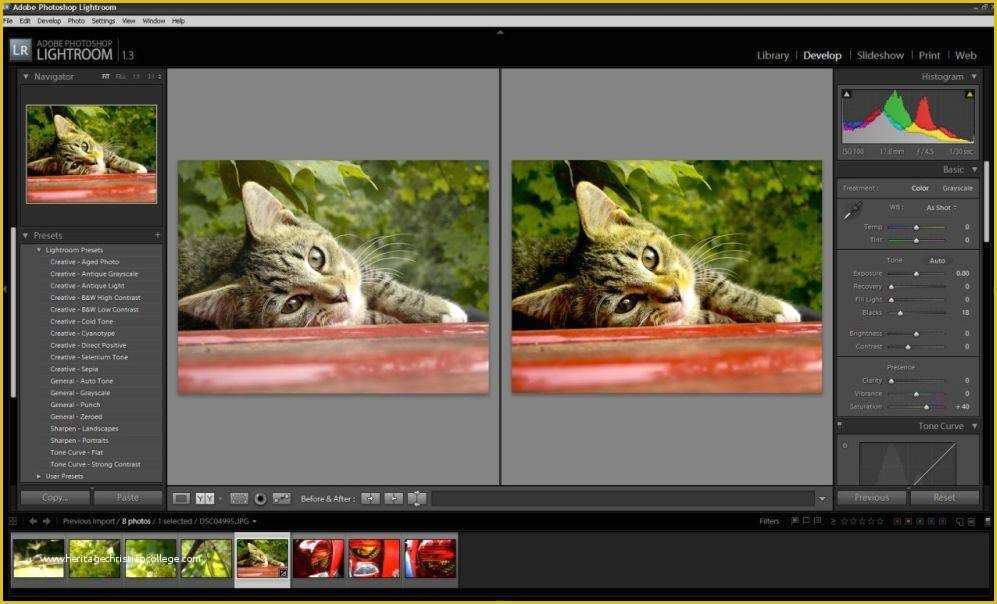Viewport: 997px width, 604px height.
Task: Switch to the Library module
Action: (772, 56)
